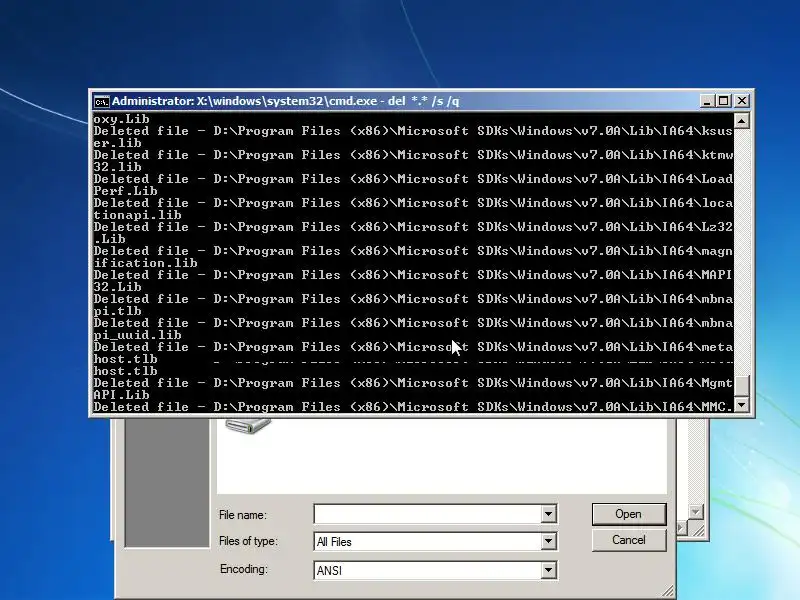Click the console scrollbar up arrow
The width and height of the screenshot is (800, 600).
click(741, 121)
